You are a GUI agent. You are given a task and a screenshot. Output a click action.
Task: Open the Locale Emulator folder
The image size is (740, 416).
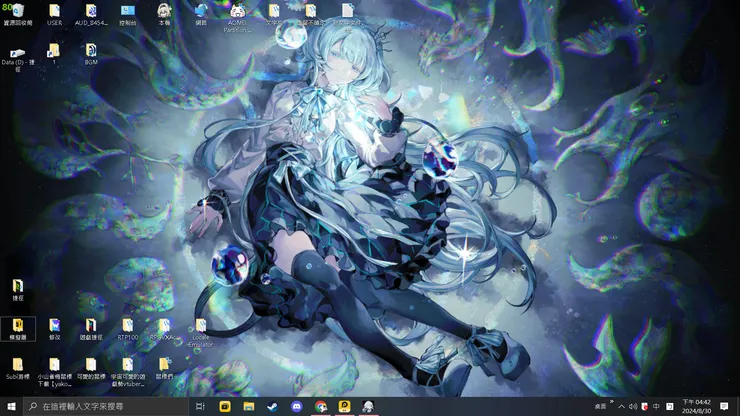pyautogui.click(x=201, y=332)
